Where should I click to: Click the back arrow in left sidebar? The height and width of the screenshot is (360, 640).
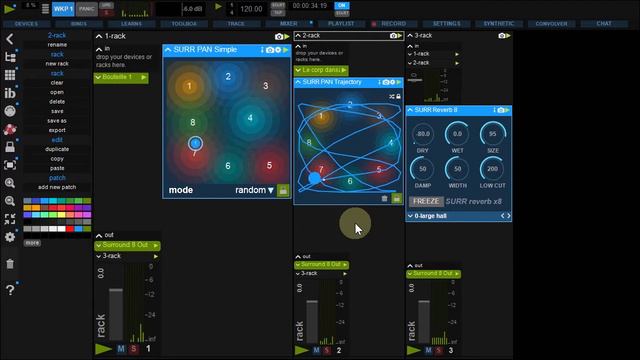tap(10, 39)
